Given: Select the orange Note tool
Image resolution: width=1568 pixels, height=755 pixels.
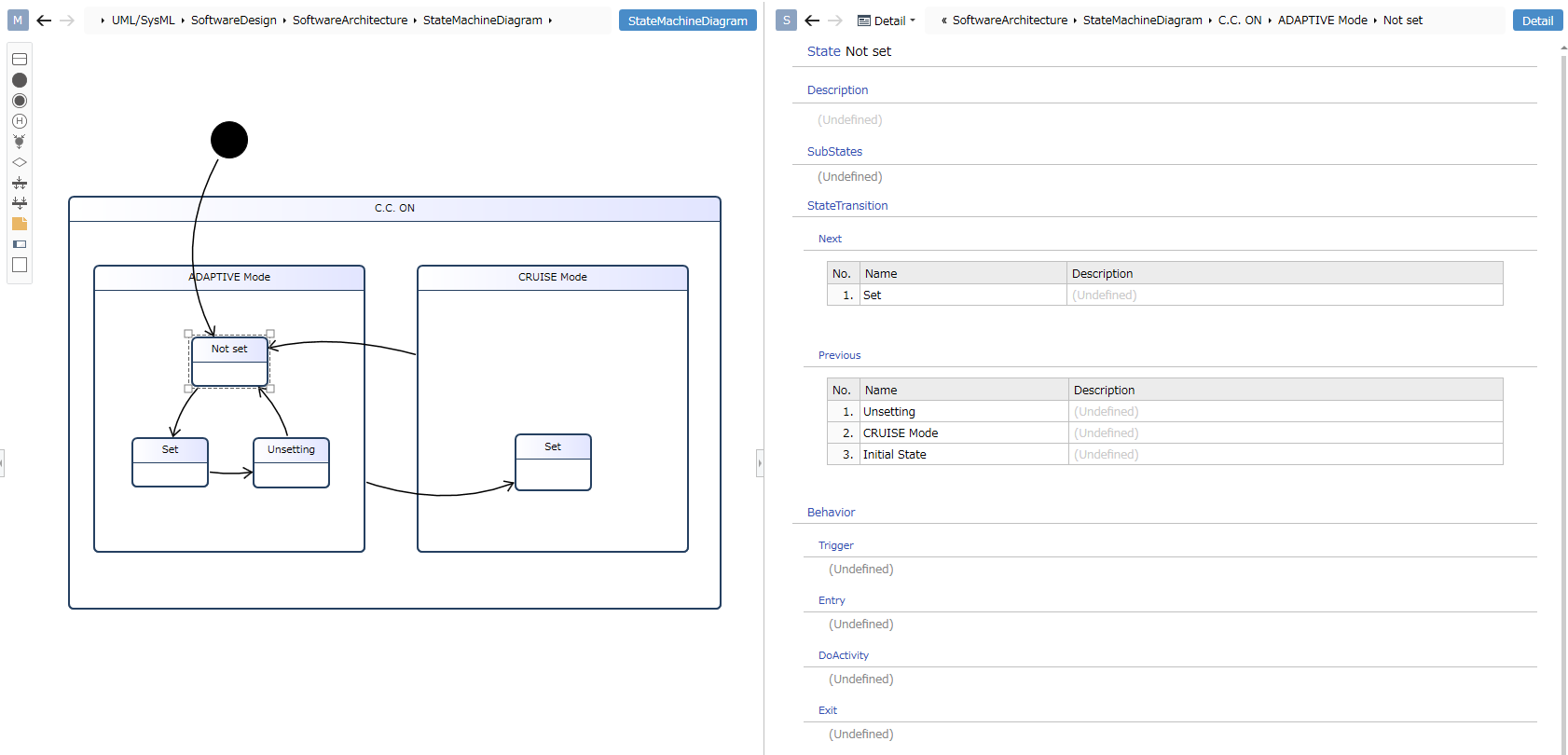Looking at the screenshot, I should 20,224.
